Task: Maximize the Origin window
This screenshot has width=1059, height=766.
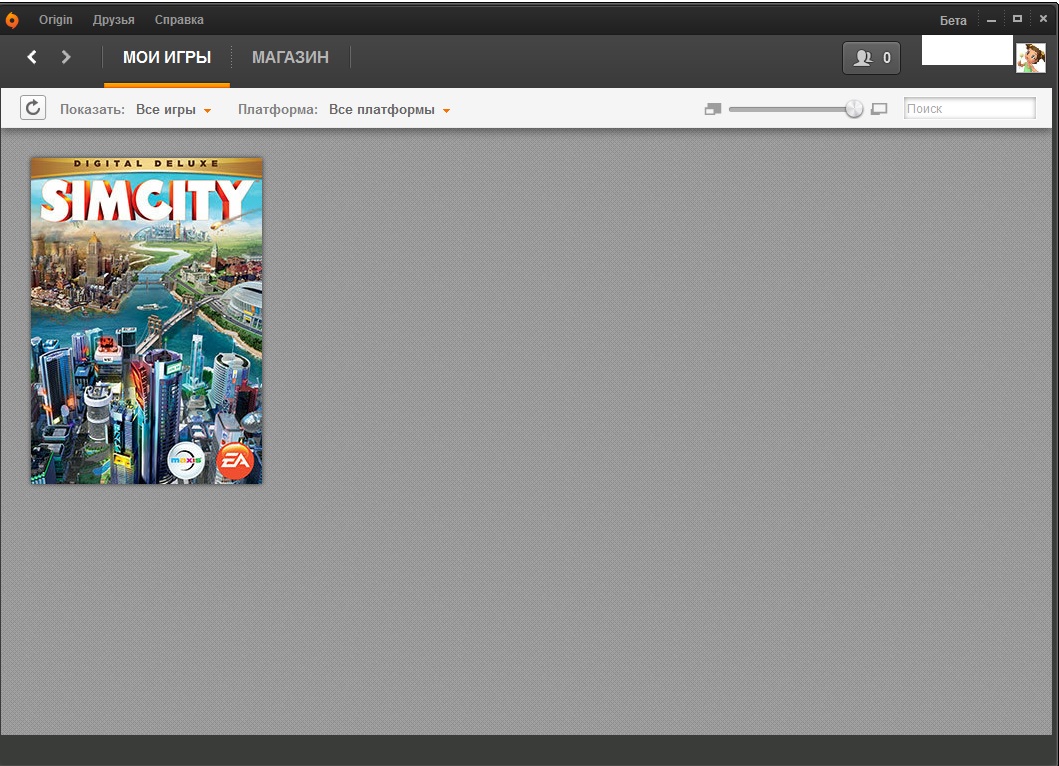Action: (x=1017, y=19)
